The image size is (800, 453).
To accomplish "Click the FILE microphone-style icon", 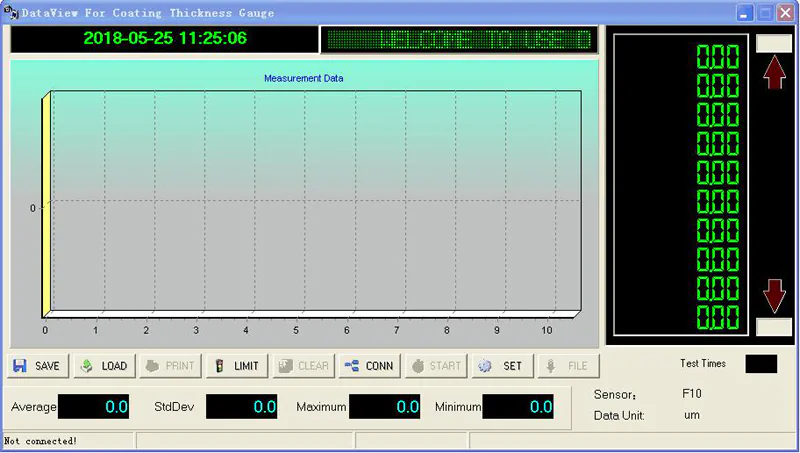I will (x=551, y=366).
